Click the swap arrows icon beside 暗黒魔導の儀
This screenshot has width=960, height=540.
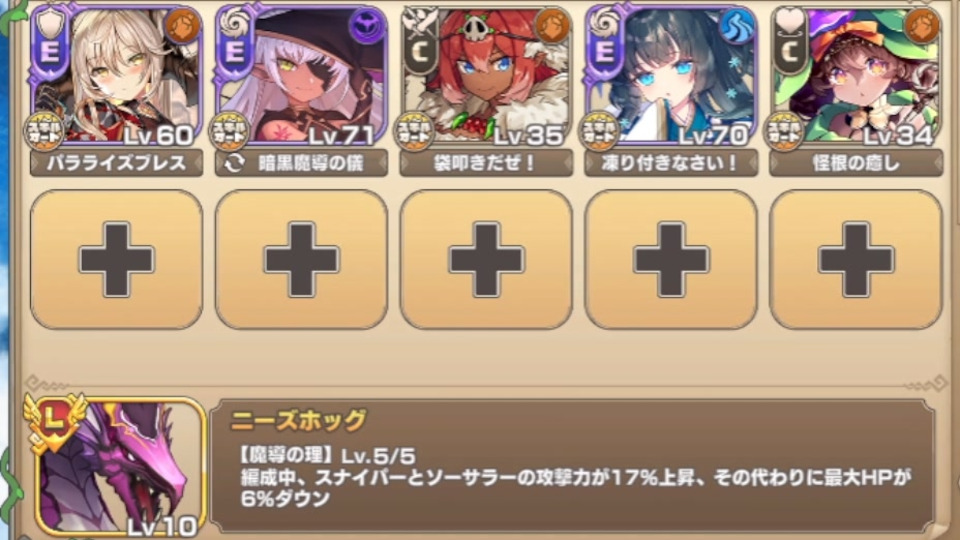(x=234, y=163)
